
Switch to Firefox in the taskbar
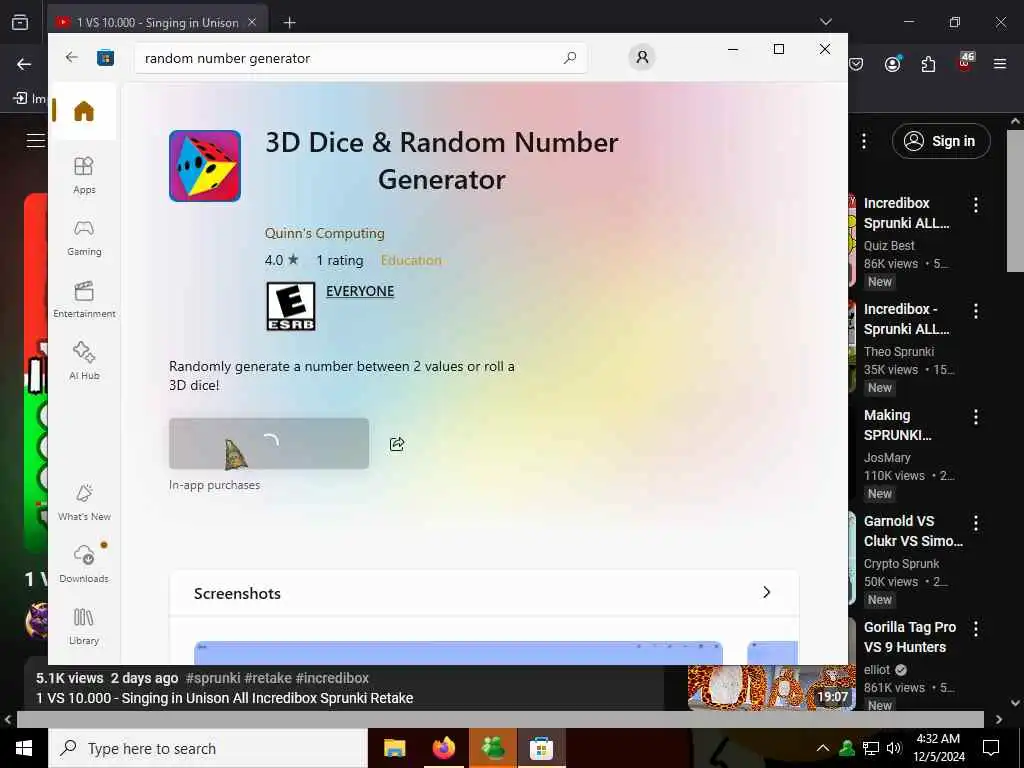[443, 748]
